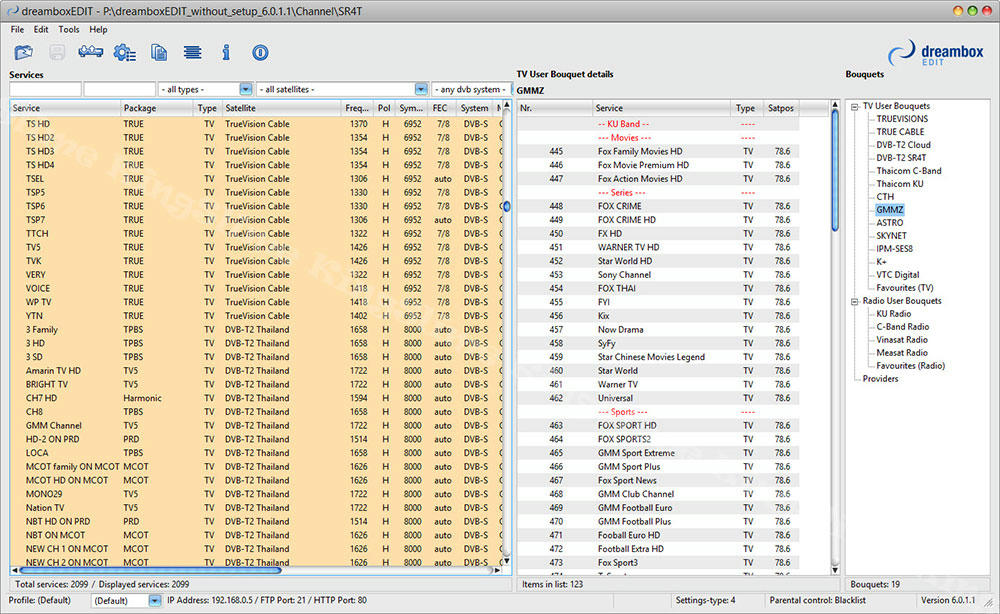Select the Providers tree node
This screenshot has width=1000, height=614.
pyautogui.click(x=880, y=379)
